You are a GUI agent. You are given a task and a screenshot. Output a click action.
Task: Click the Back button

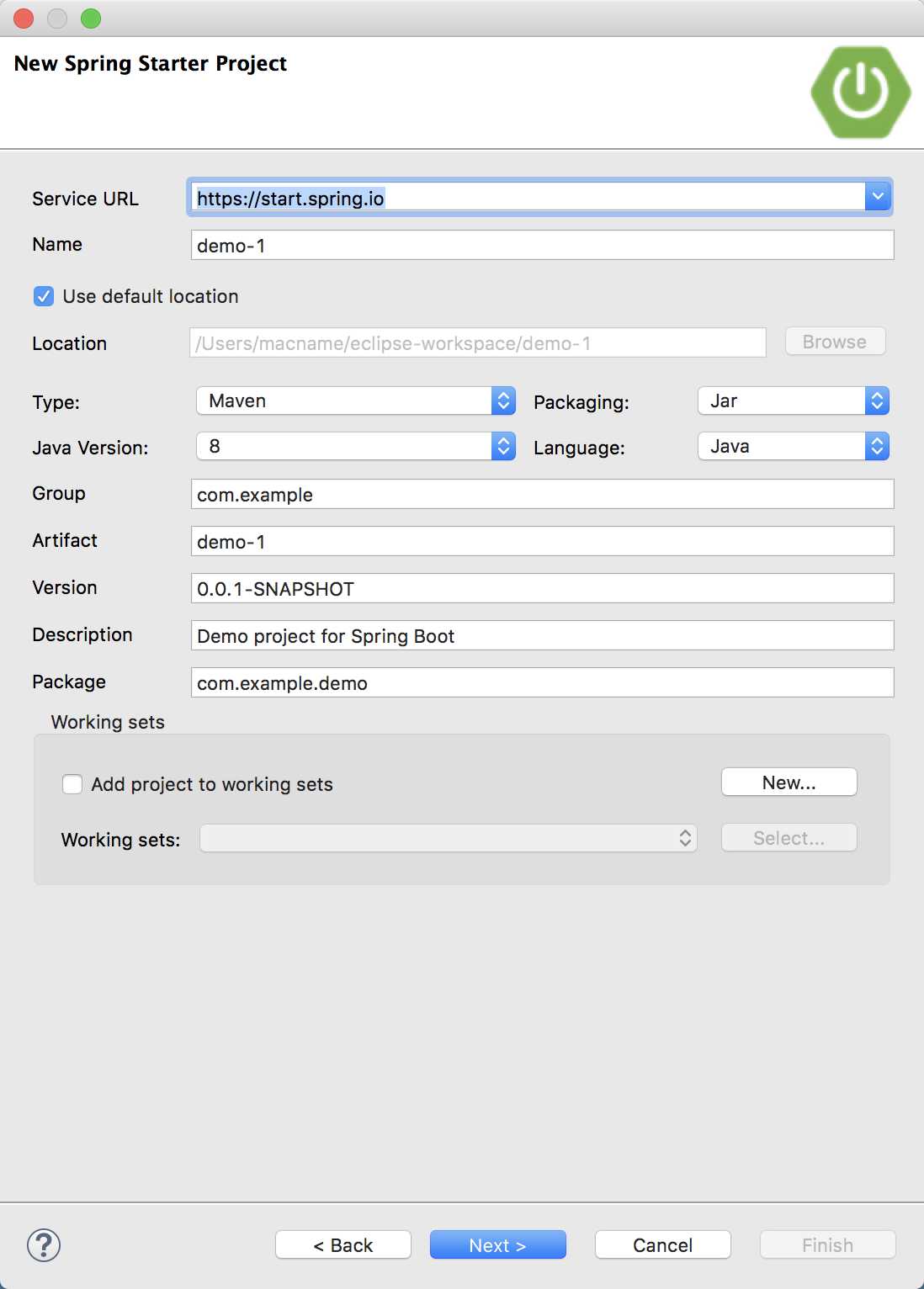point(343,1245)
